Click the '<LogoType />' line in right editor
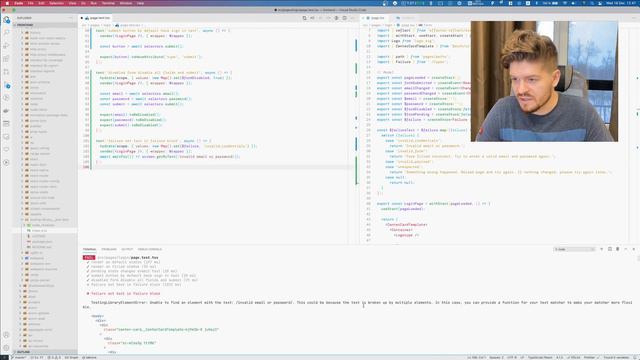 click(406, 235)
